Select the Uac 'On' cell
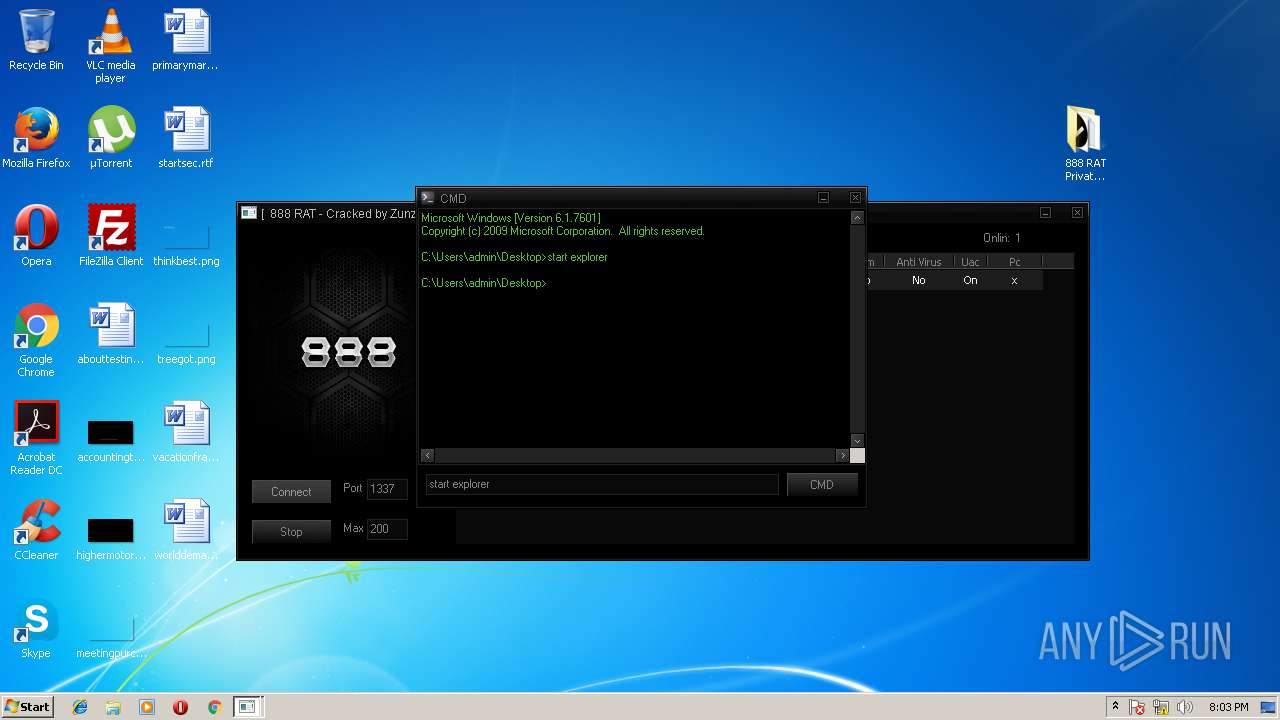The height and width of the screenshot is (720, 1280). (970, 281)
